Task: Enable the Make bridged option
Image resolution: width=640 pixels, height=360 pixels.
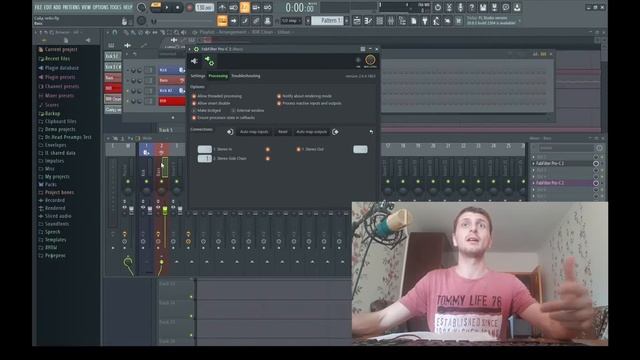Action: pyautogui.click(x=194, y=111)
